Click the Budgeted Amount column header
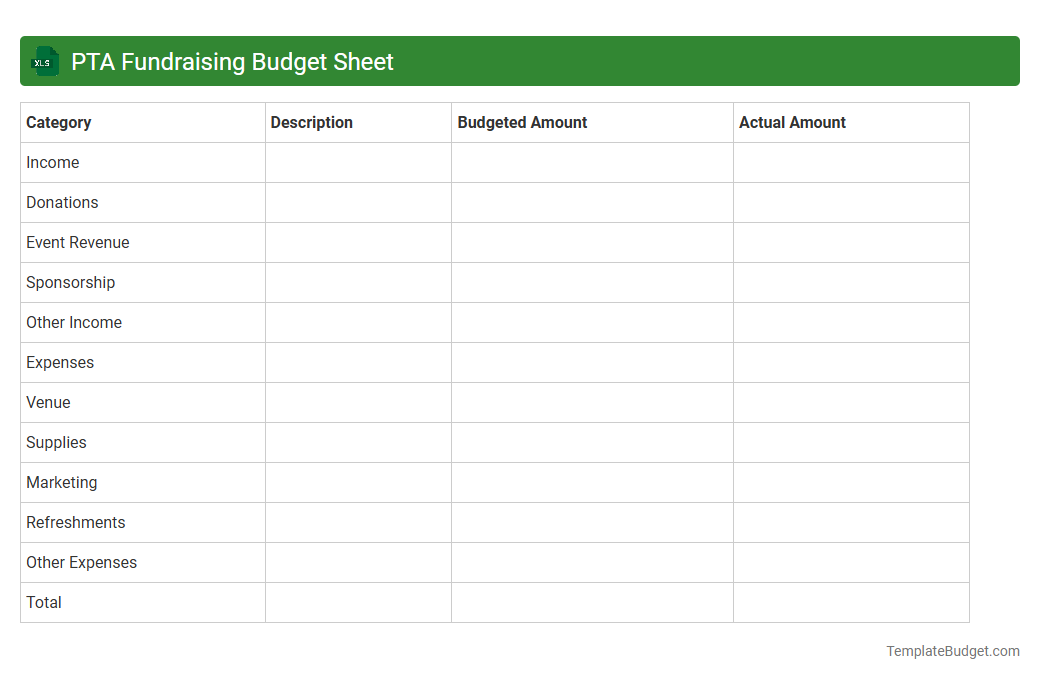Viewport: 1040px width, 680px height. point(522,122)
